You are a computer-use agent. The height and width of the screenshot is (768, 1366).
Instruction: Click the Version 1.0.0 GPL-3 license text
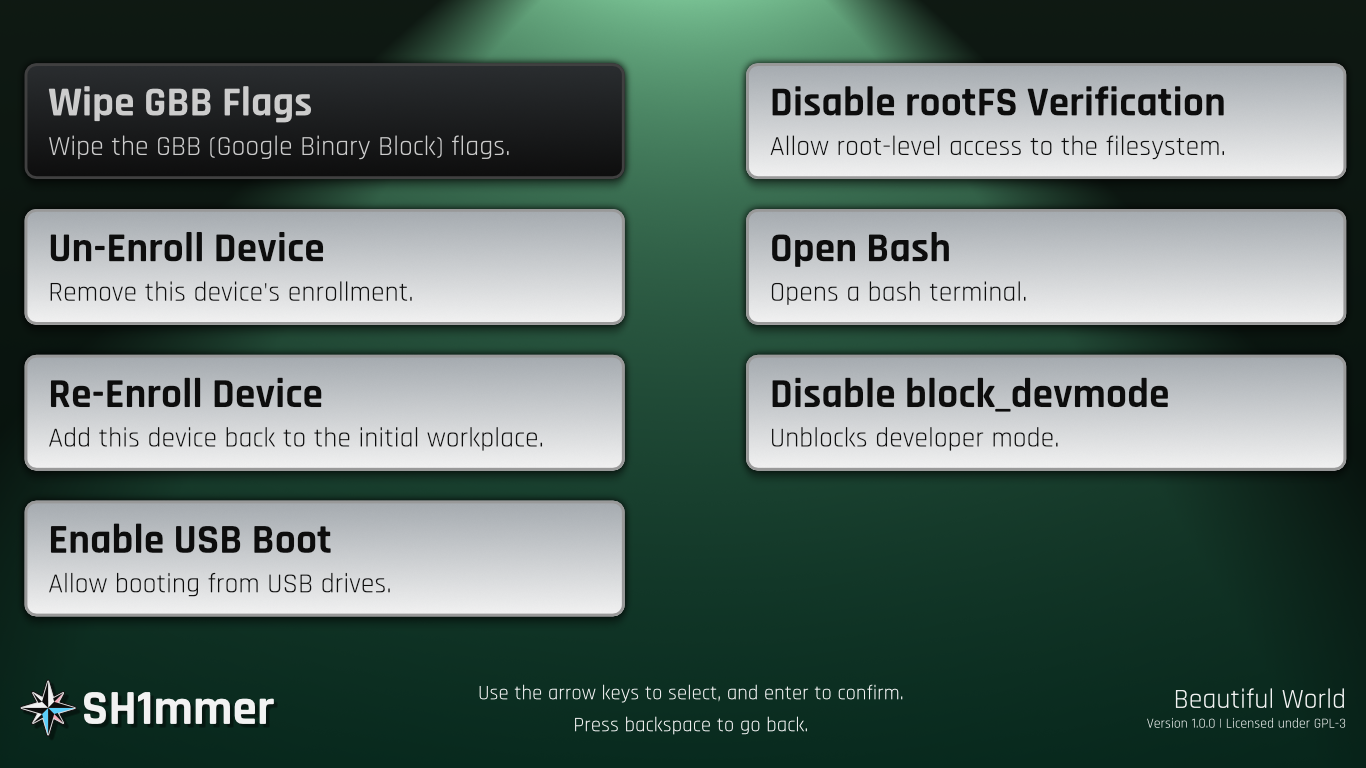(x=1245, y=723)
